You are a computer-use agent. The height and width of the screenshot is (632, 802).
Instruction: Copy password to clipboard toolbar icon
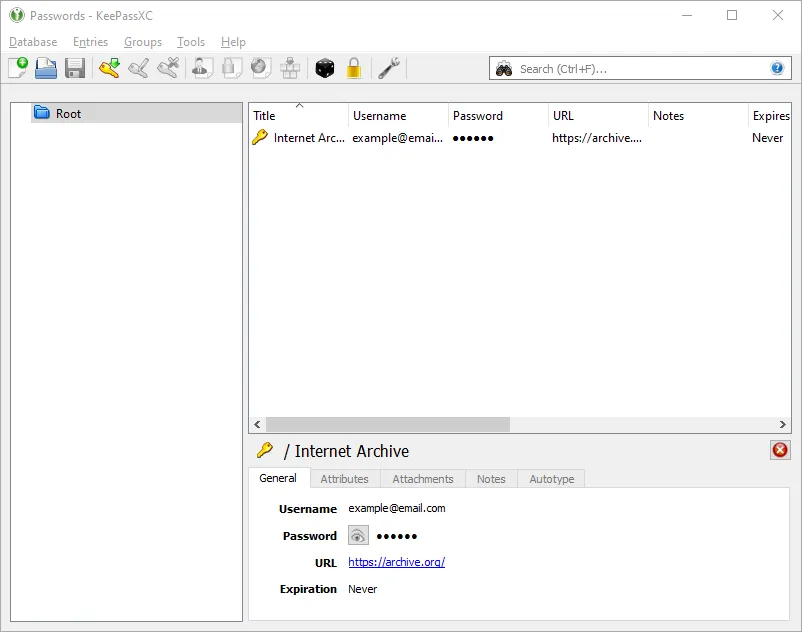click(232, 68)
